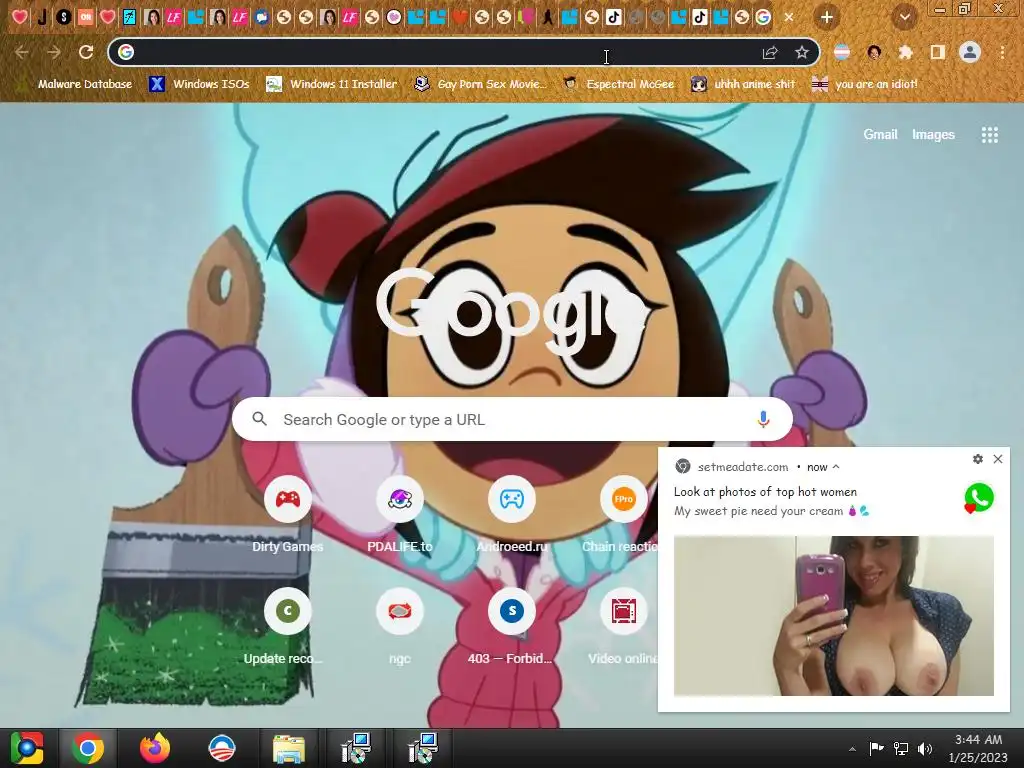The height and width of the screenshot is (768, 1024).
Task: Open a new tab with plus button
Action: [x=827, y=18]
